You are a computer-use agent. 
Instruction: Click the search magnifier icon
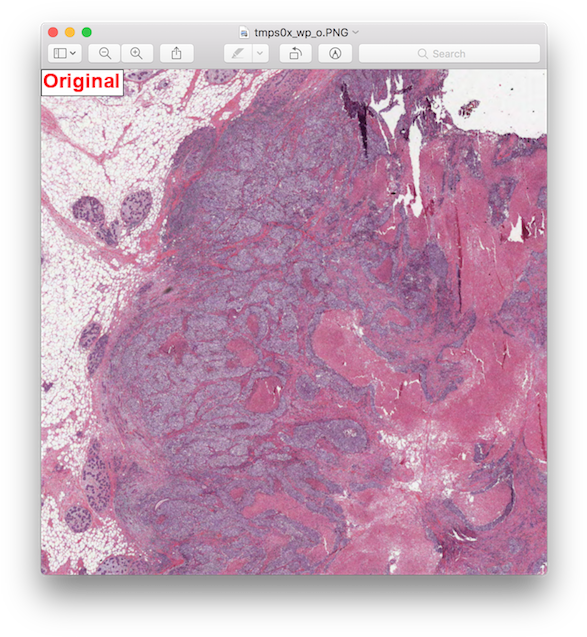tap(422, 54)
